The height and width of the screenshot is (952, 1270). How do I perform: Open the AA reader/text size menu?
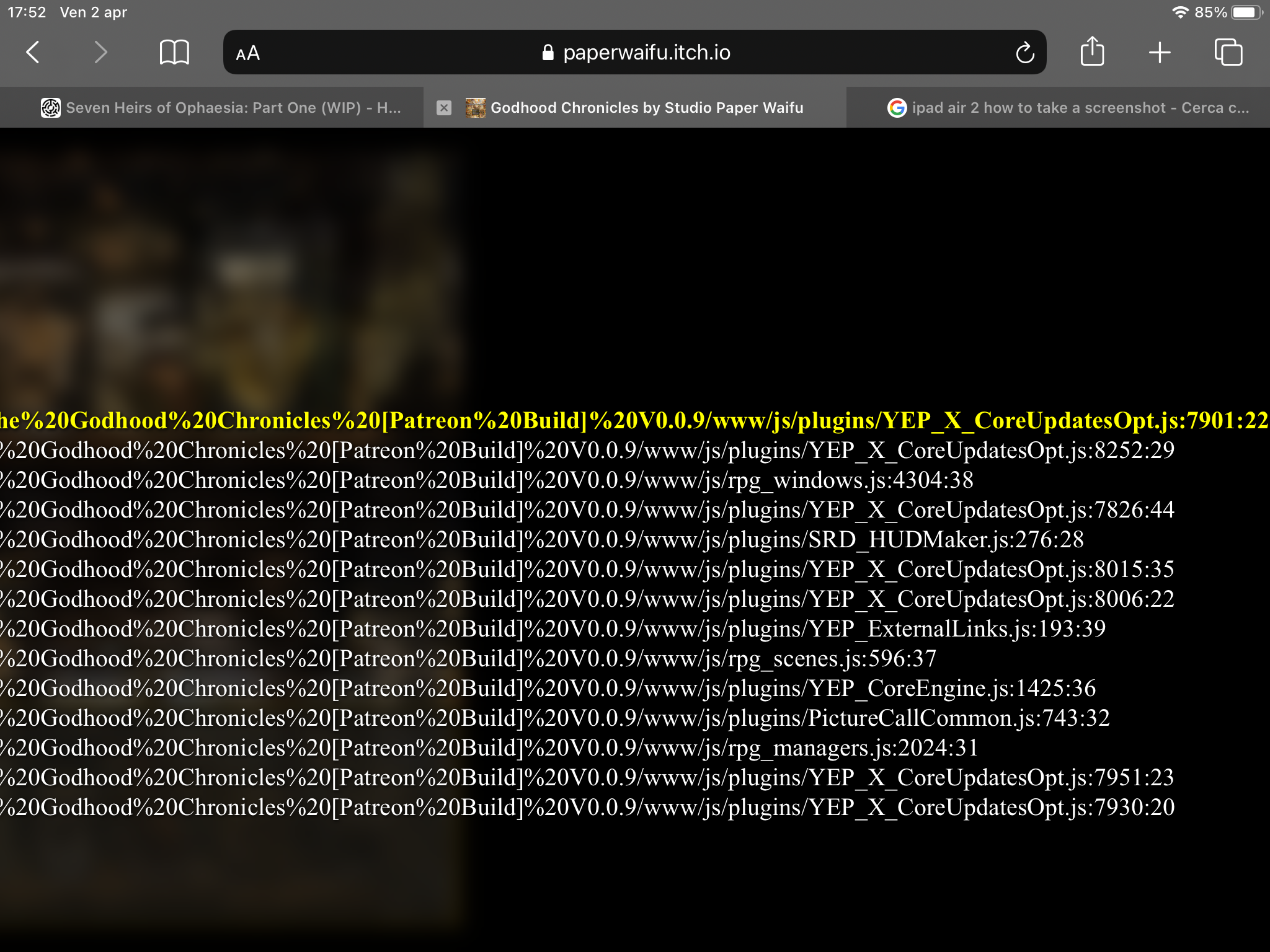[x=248, y=53]
